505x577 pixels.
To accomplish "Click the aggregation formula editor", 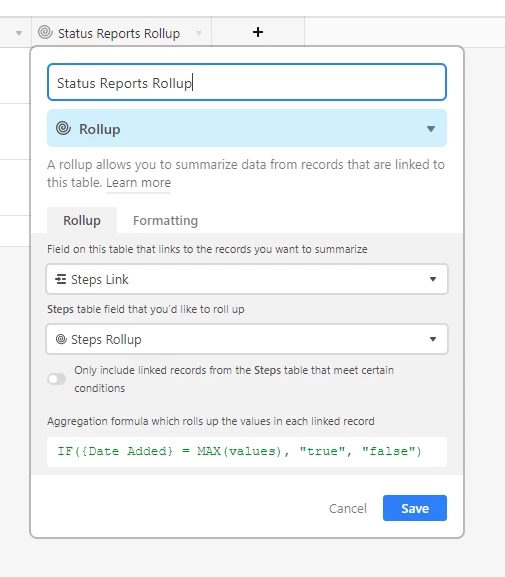I will (x=247, y=452).
